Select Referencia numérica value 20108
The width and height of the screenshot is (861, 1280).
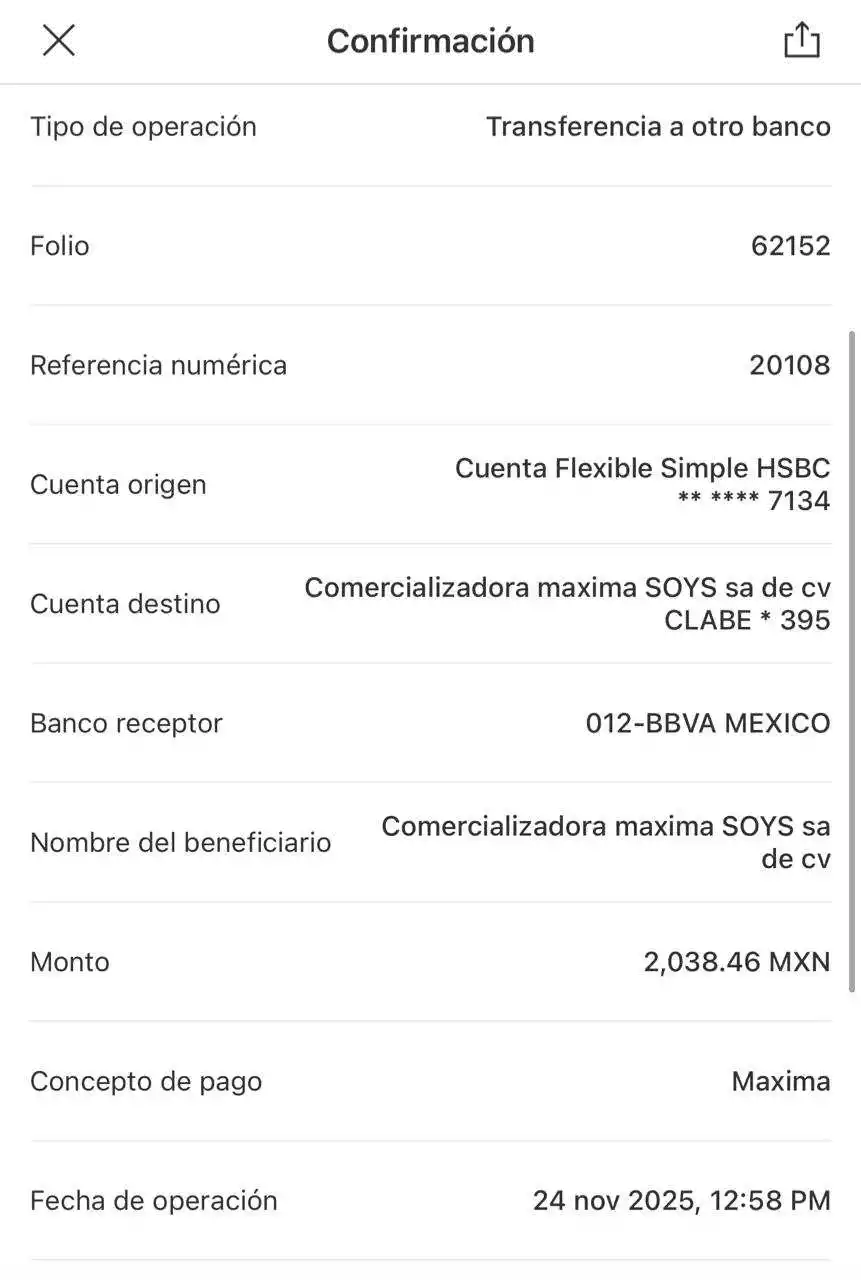pos(789,365)
